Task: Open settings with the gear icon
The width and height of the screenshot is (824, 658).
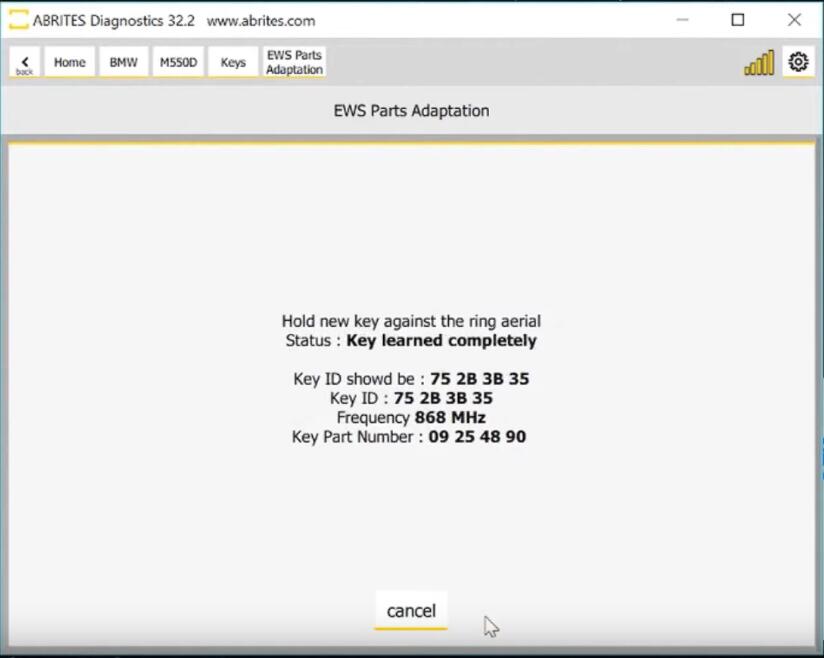Action: point(798,62)
